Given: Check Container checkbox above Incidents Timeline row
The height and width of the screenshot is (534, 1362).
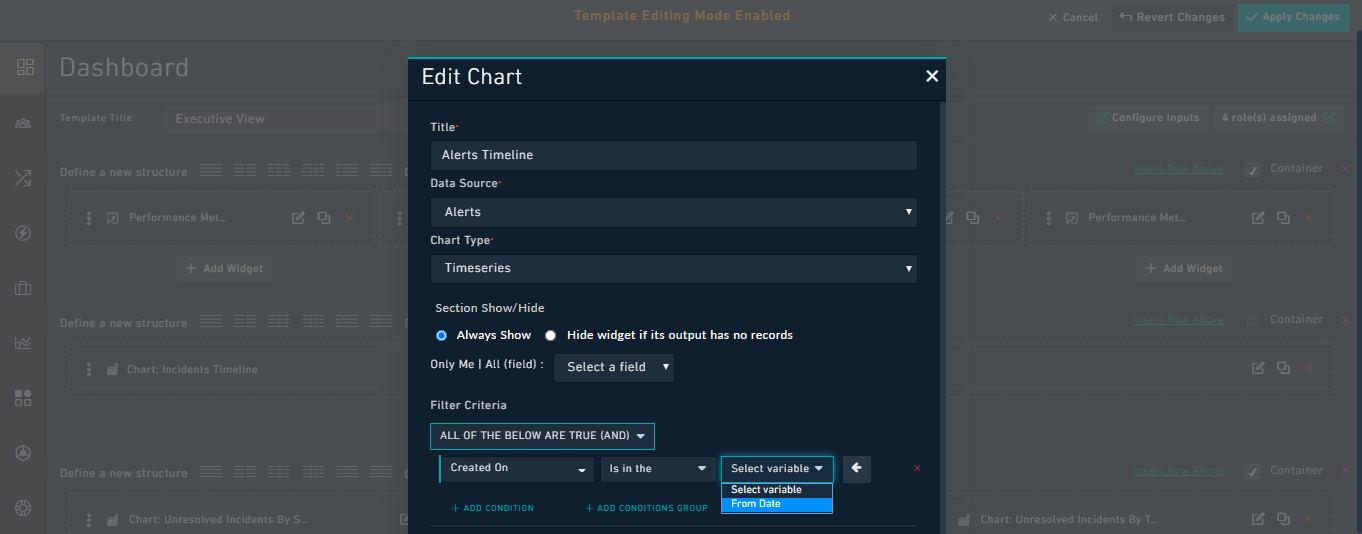Looking at the screenshot, I should (1252, 320).
